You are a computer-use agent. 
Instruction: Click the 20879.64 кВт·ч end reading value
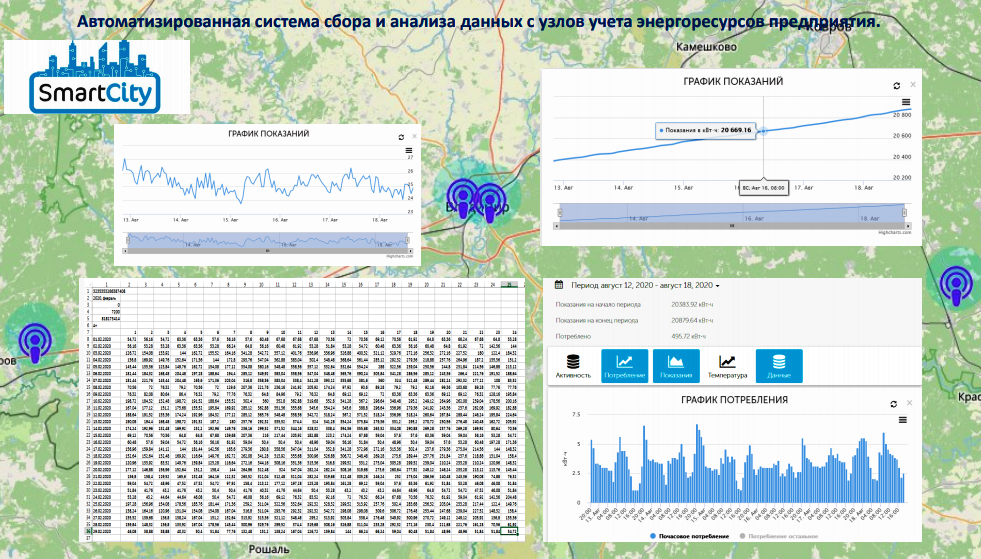[692, 321]
